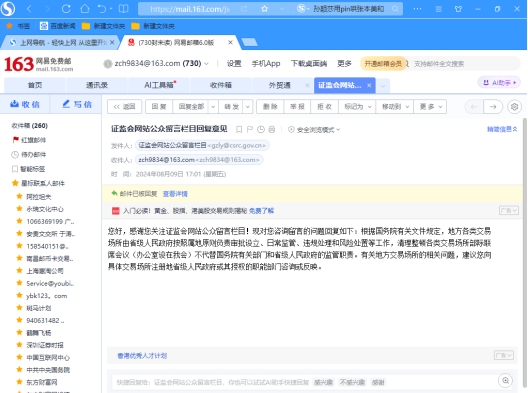Viewport: 528px width, 393px height.
Task: Click the undo closed tab icon
Action: click(x=102, y=9)
